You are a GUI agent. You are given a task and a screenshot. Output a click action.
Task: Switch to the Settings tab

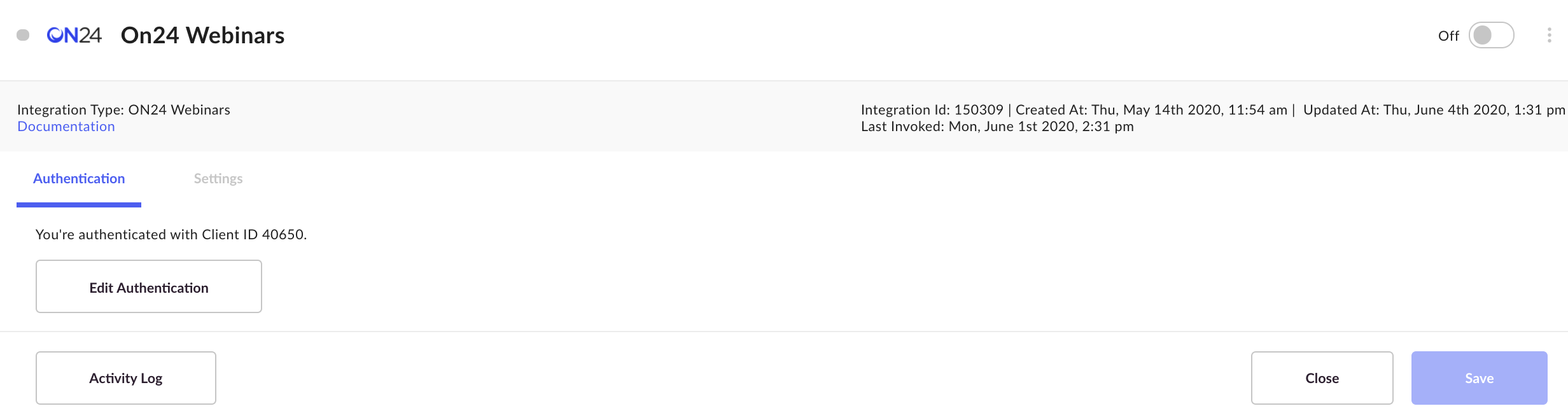tap(218, 179)
